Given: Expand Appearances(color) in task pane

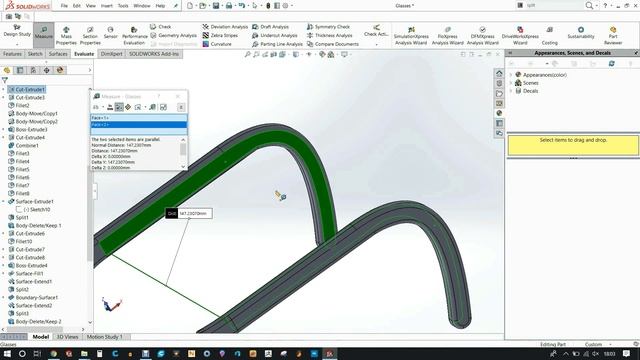Looking at the screenshot, I should pyautogui.click(x=511, y=75).
